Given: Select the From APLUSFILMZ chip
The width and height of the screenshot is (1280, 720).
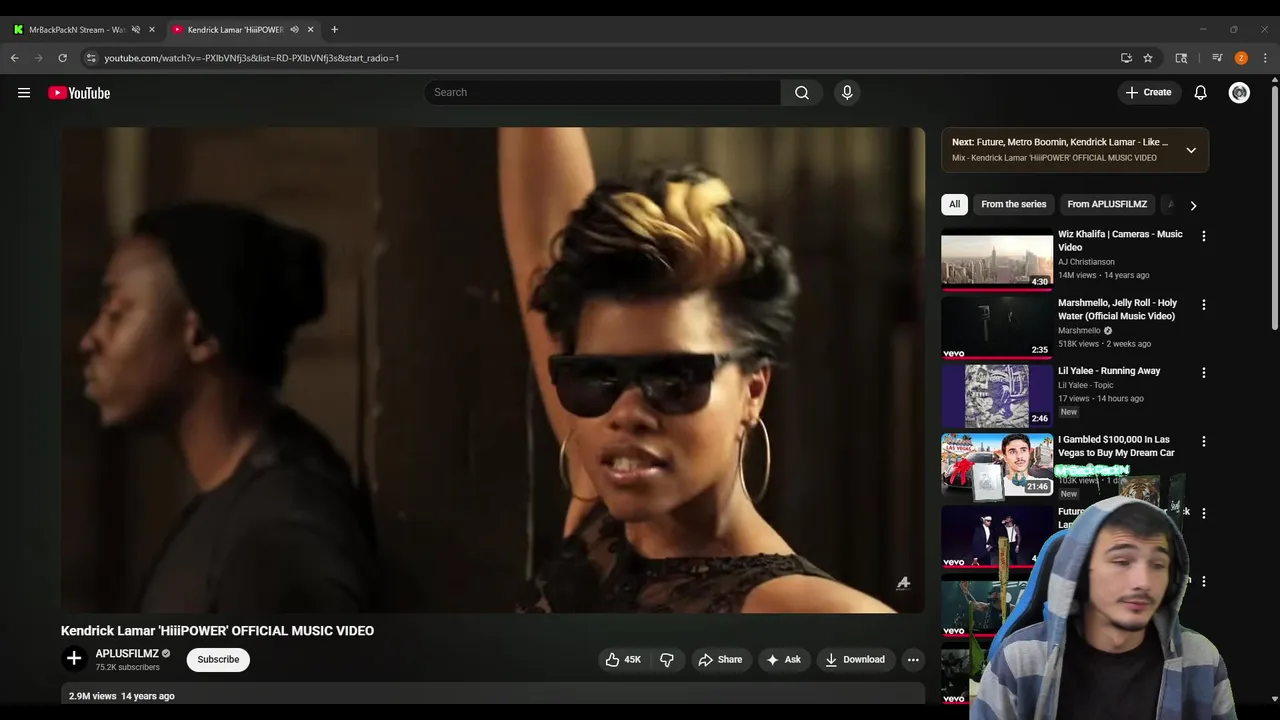Looking at the screenshot, I should pos(1107,204).
